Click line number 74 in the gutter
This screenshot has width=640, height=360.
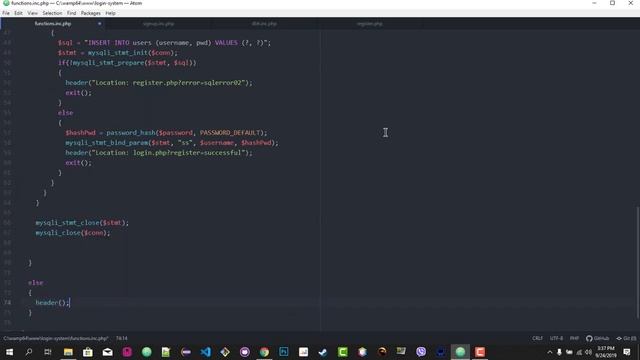[x=7, y=302]
